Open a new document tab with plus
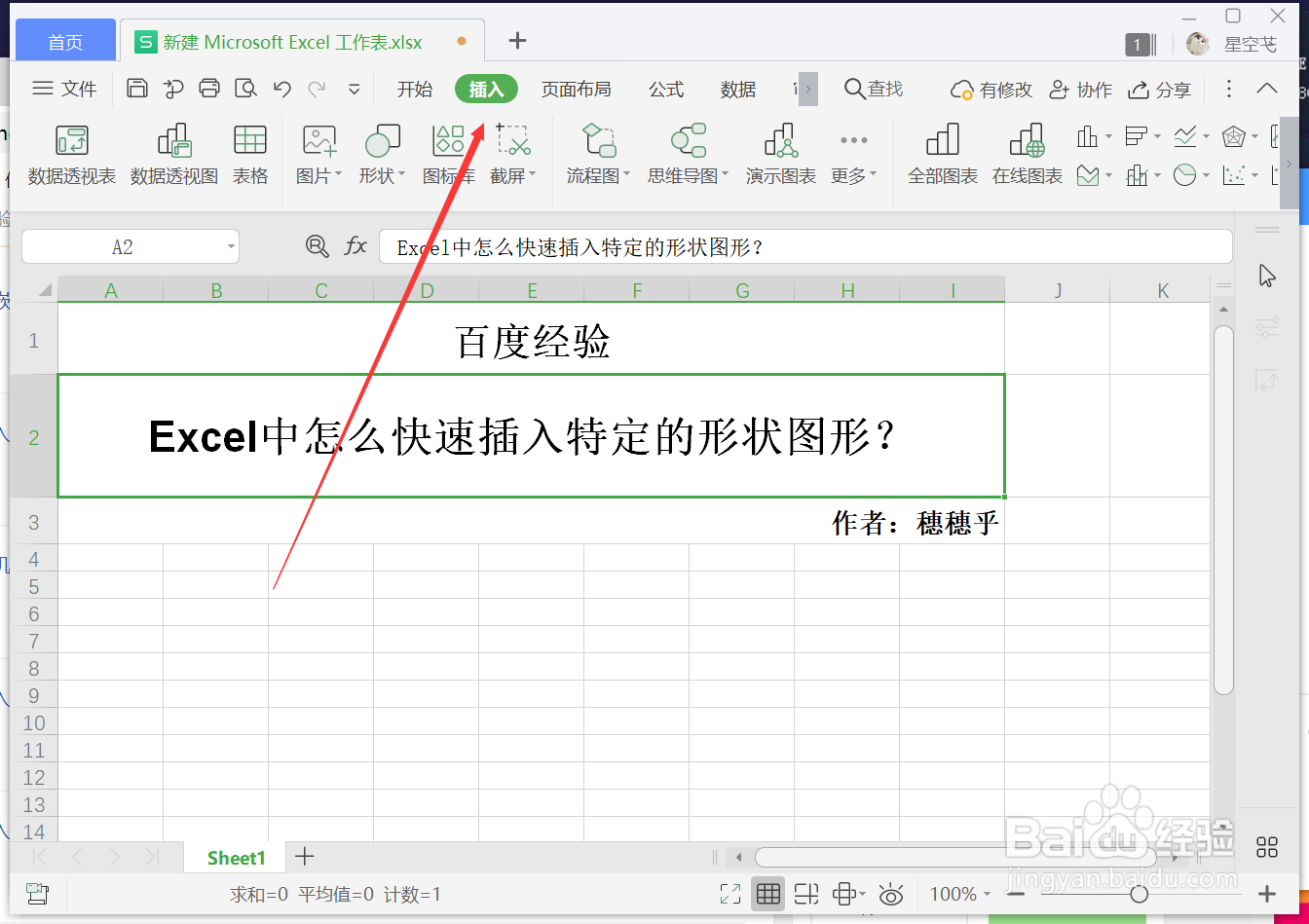Viewport: 1309px width, 924px height. click(518, 40)
